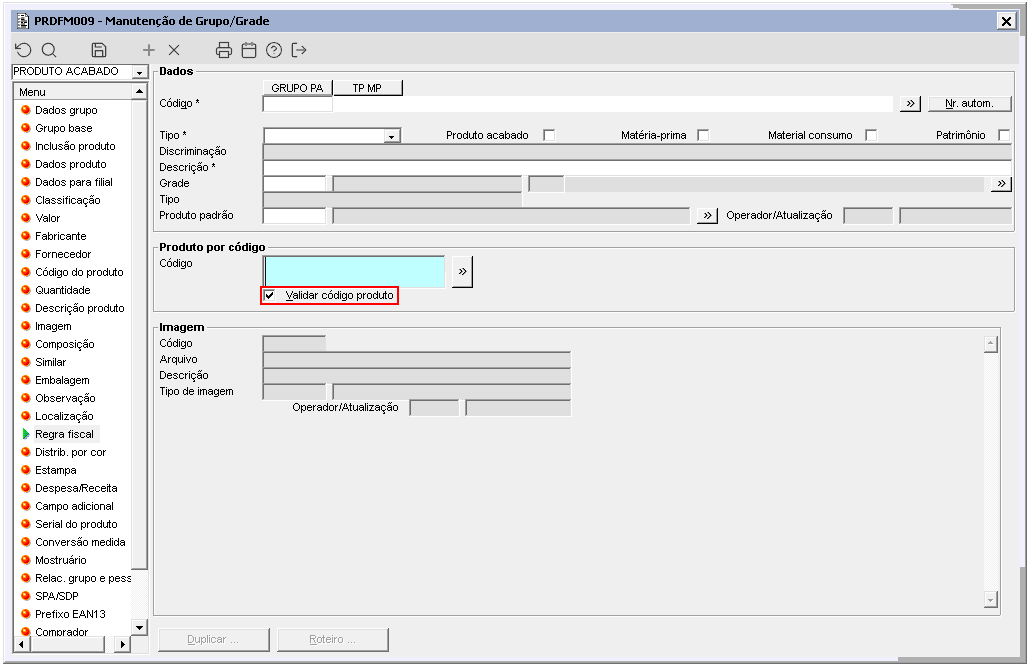Click the bullet icon beside Quantidade
This screenshot has height=666, width=1028.
pyautogui.click(x=26, y=290)
